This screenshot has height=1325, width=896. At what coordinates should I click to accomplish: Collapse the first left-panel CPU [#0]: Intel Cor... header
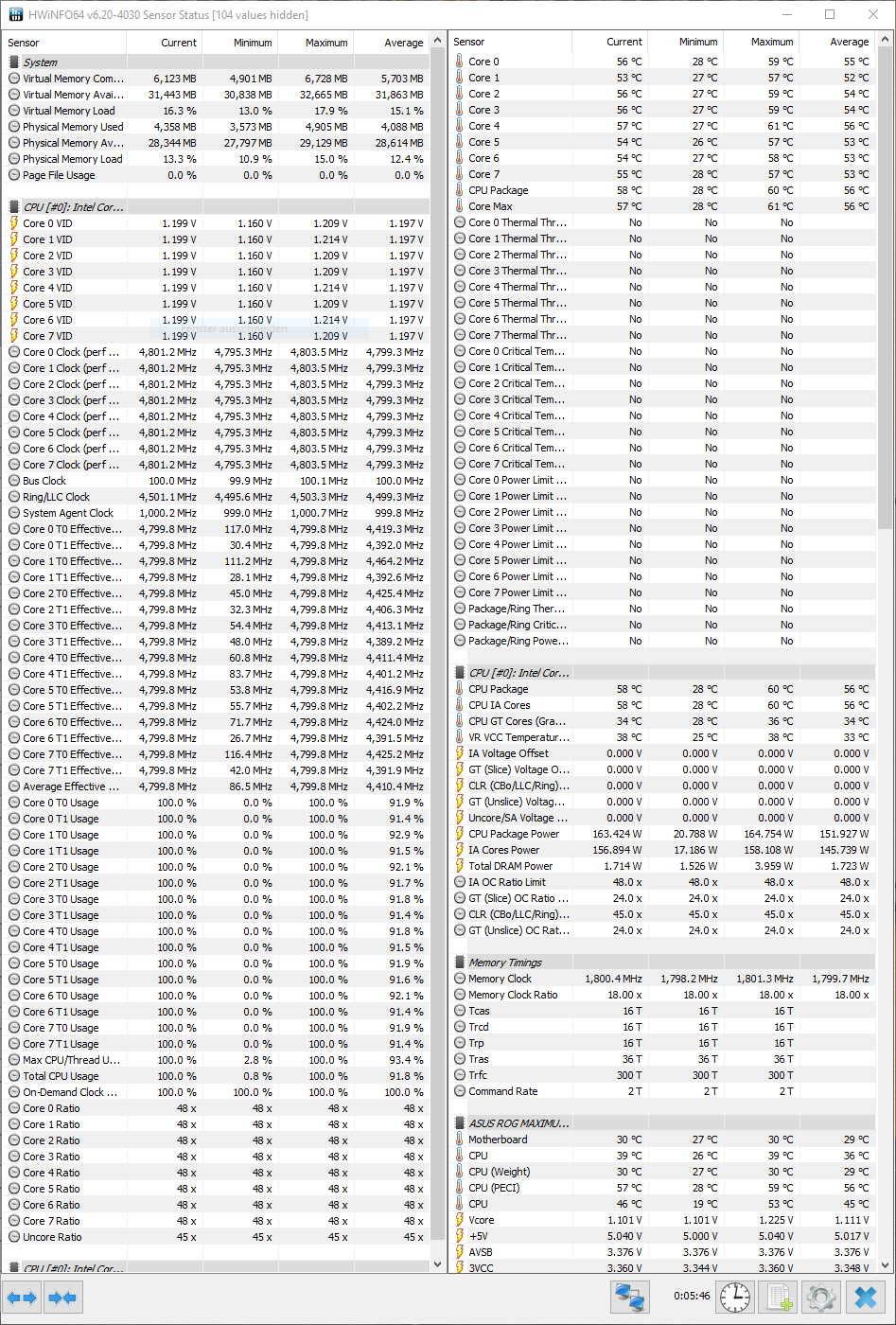pos(216,207)
